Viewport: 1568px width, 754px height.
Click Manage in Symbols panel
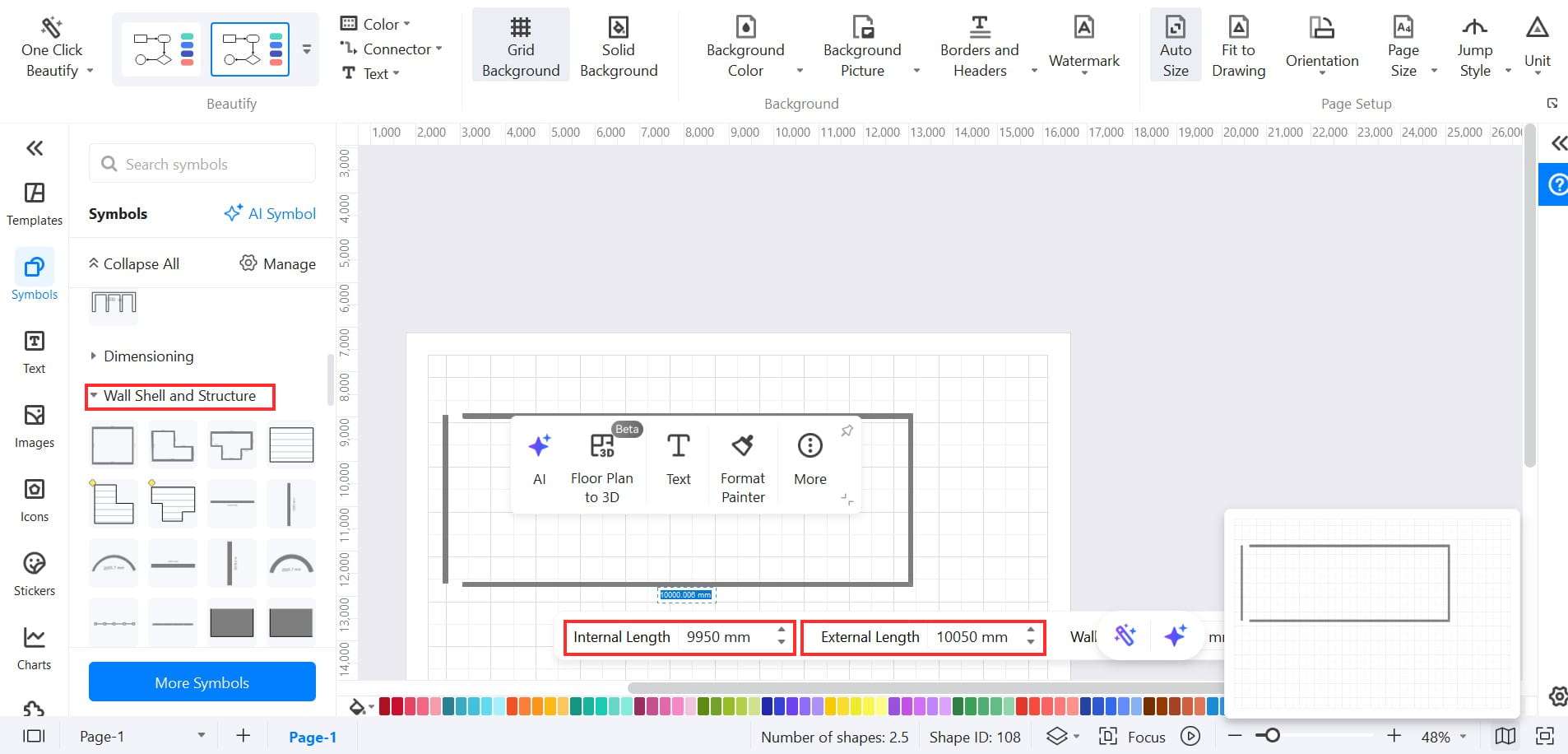278,263
